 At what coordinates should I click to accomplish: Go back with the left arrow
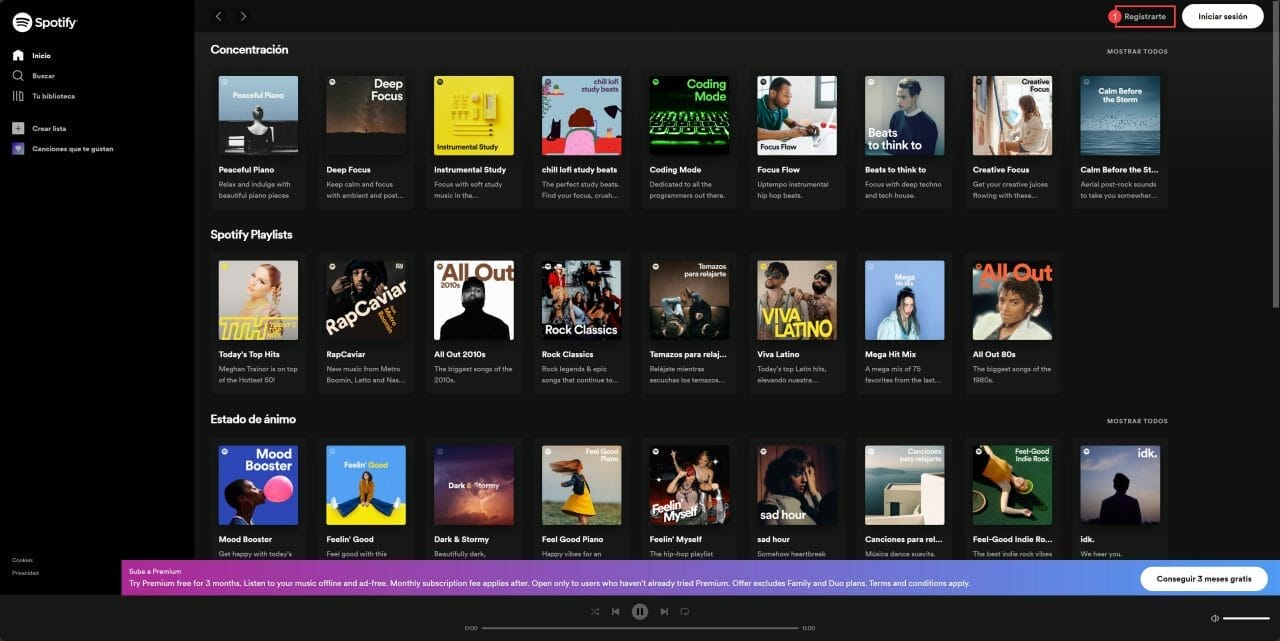pyautogui.click(x=219, y=16)
